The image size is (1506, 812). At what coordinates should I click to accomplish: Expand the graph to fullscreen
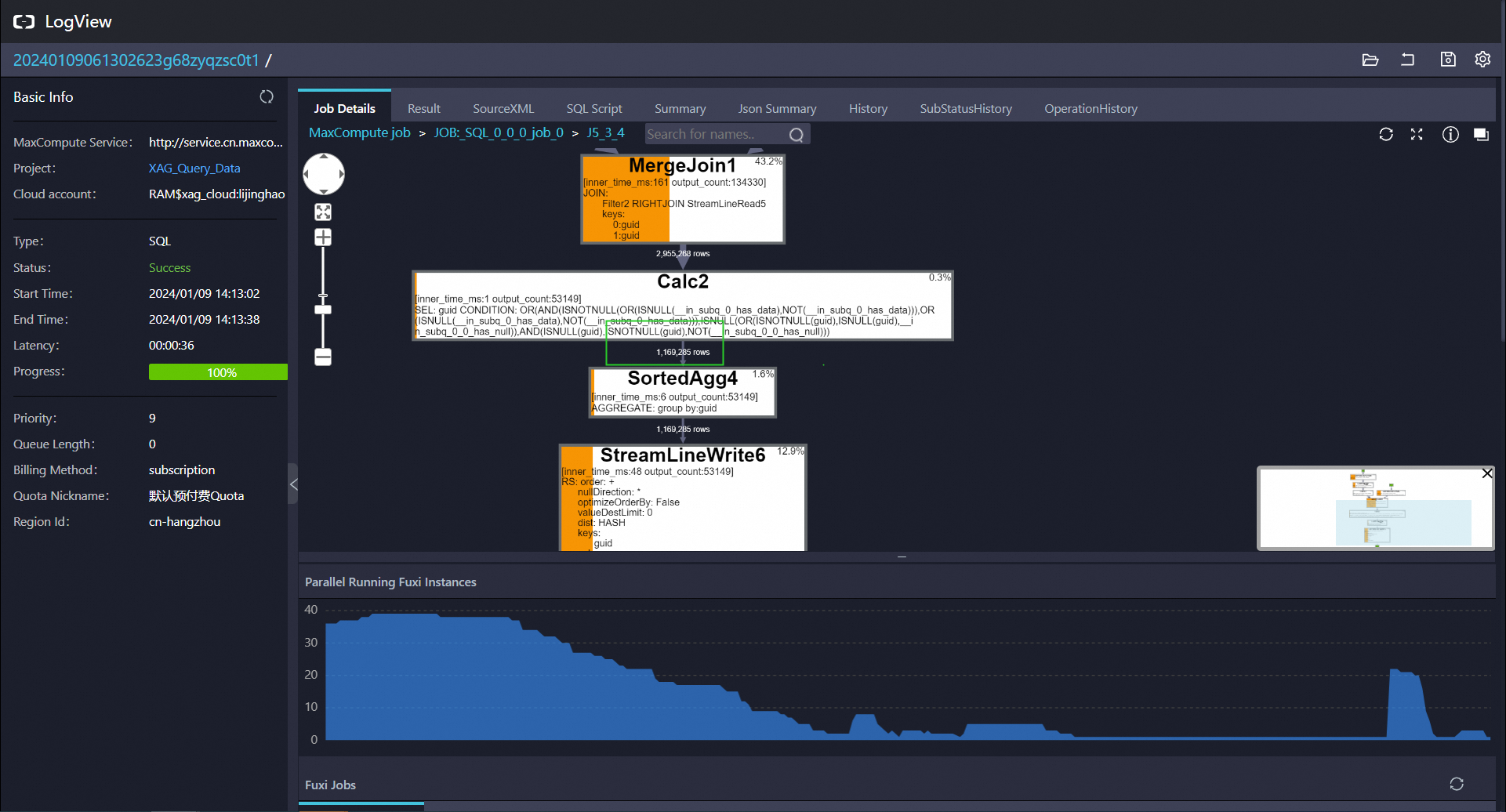point(1417,134)
